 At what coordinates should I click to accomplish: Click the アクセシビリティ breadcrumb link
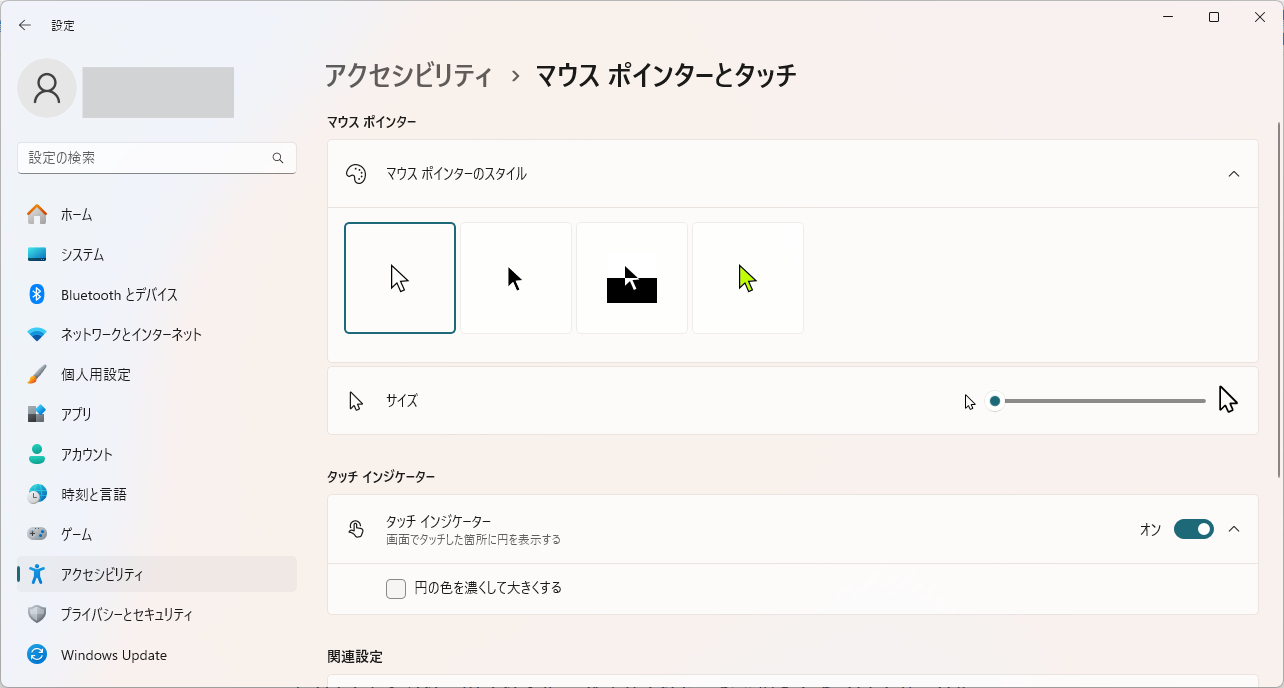pyautogui.click(x=410, y=74)
